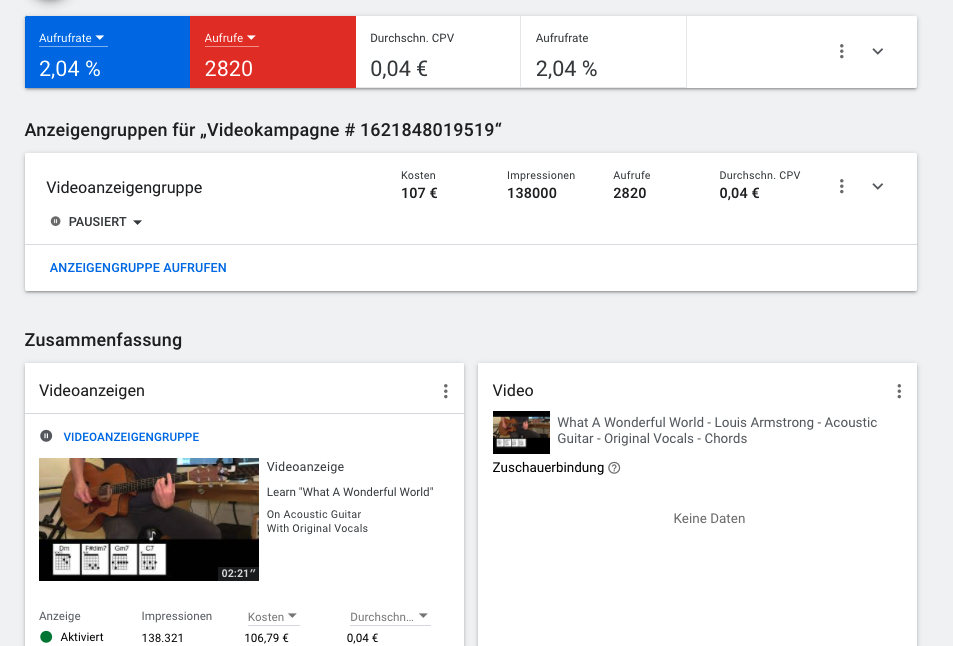Click the guitar video ad preview thumbnail
Viewport: 953px width, 646px height.
pyautogui.click(x=149, y=519)
